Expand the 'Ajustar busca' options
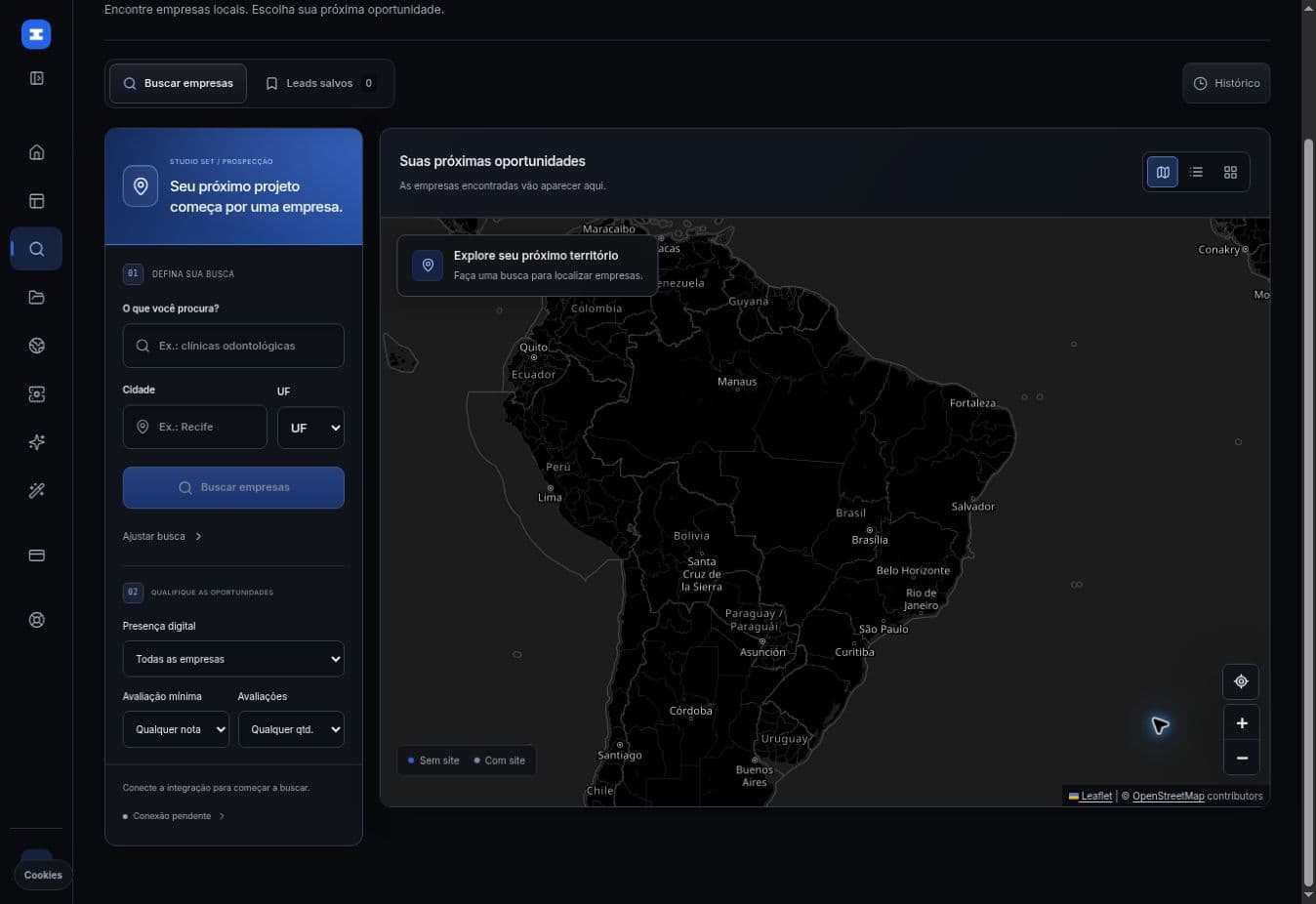Viewport: 1316px width, 904px height. point(162,536)
